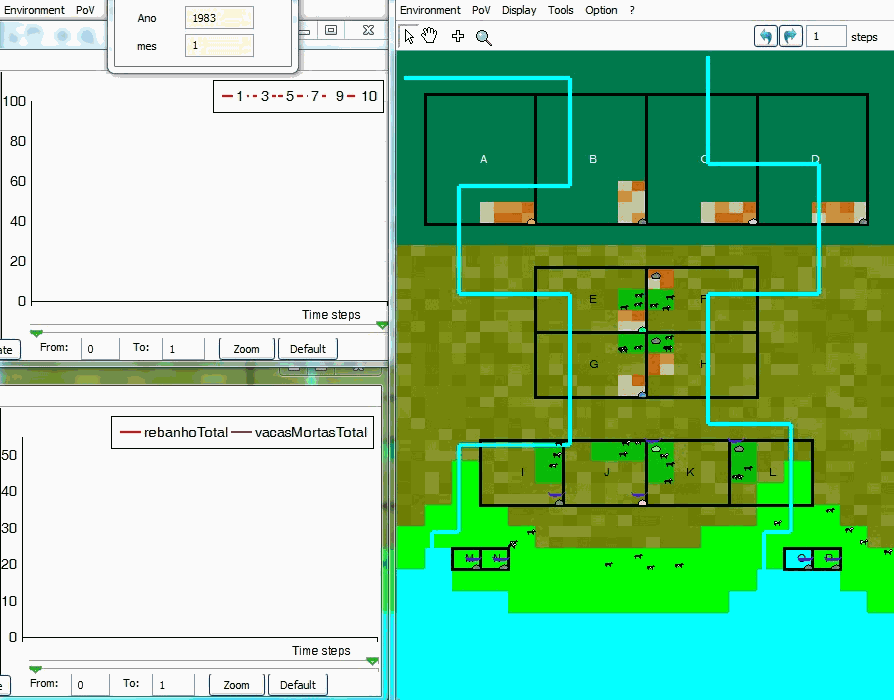Click the step forward arrow icon
The height and width of the screenshot is (700, 894).
pos(790,37)
